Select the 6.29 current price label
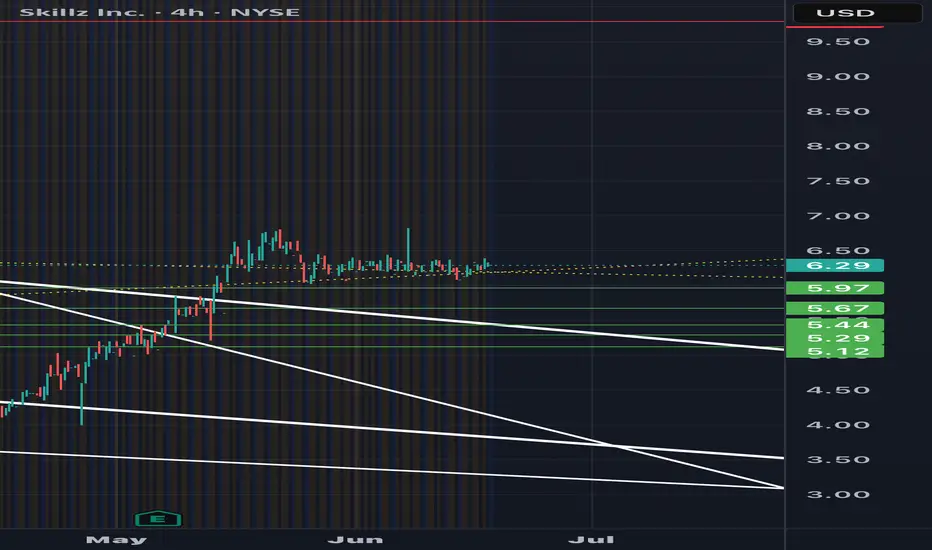Image resolution: width=932 pixels, height=550 pixels. click(x=835, y=265)
